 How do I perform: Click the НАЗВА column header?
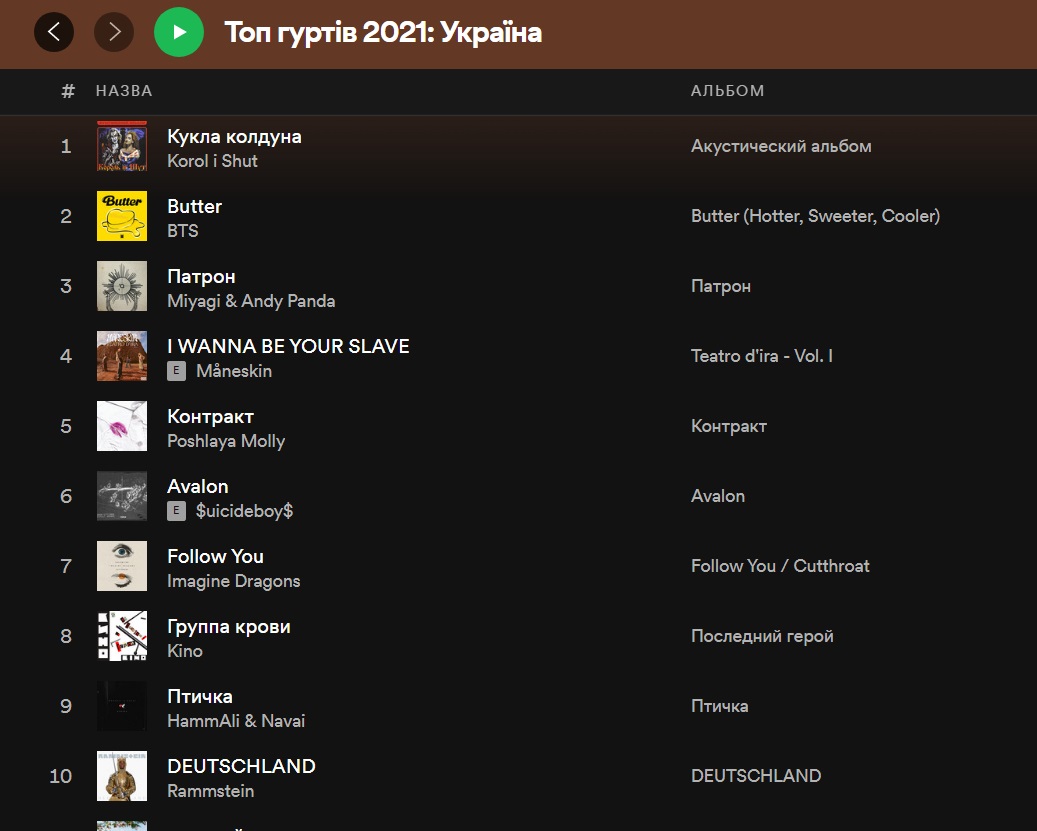[124, 90]
